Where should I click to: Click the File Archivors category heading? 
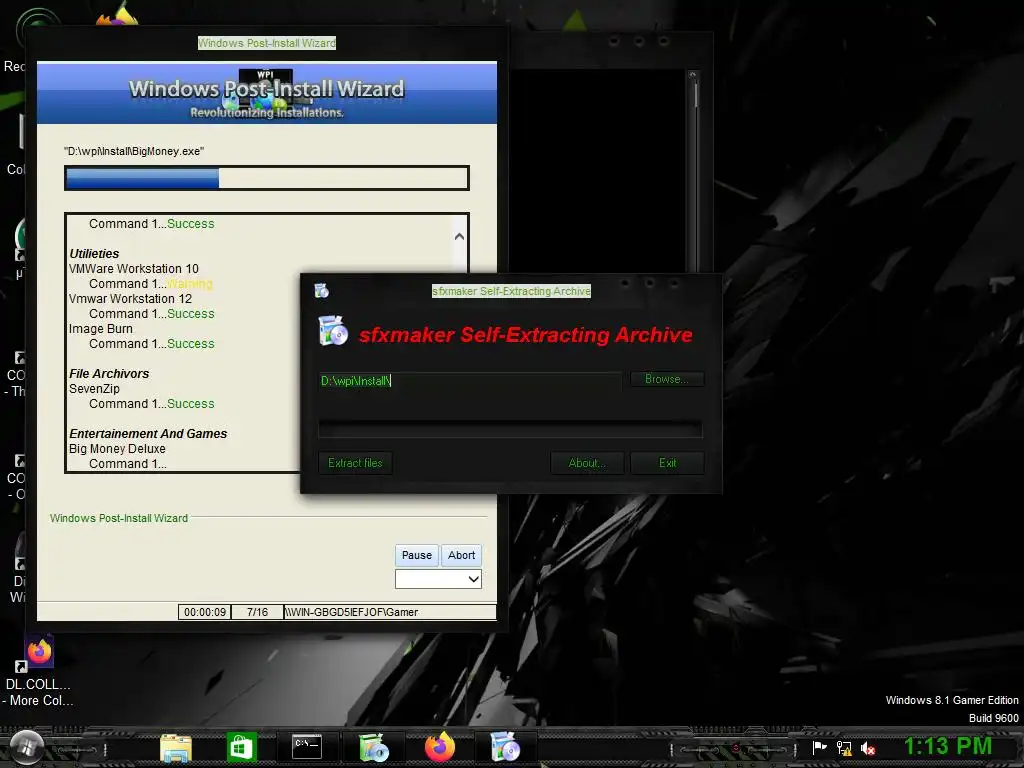(109, 374)
